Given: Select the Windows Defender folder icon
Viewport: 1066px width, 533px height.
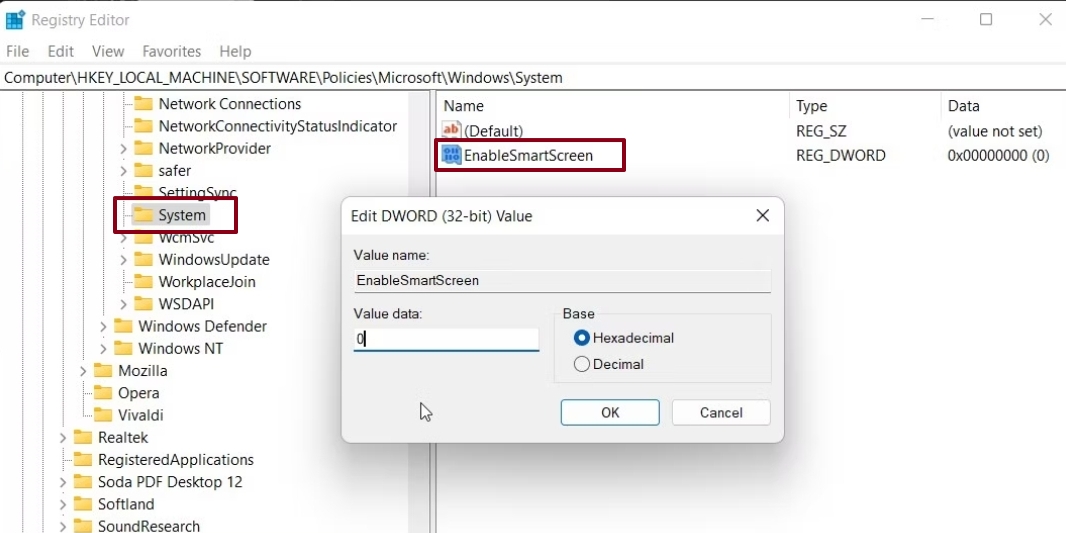Looking at the screenshot, I should click(123, 326).
